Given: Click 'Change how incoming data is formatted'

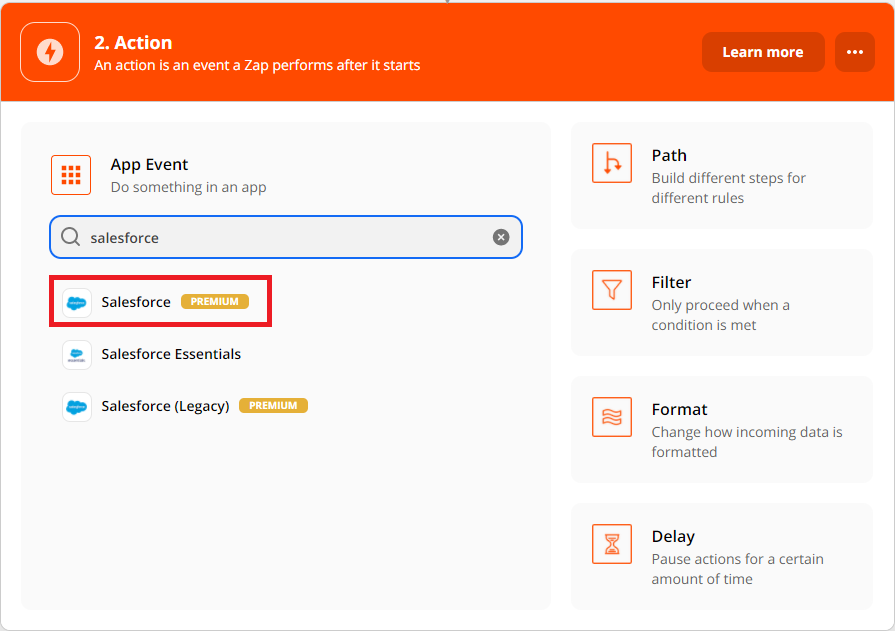Looking at the screenshot, I should pyautogui.click(x=747, y=442).
